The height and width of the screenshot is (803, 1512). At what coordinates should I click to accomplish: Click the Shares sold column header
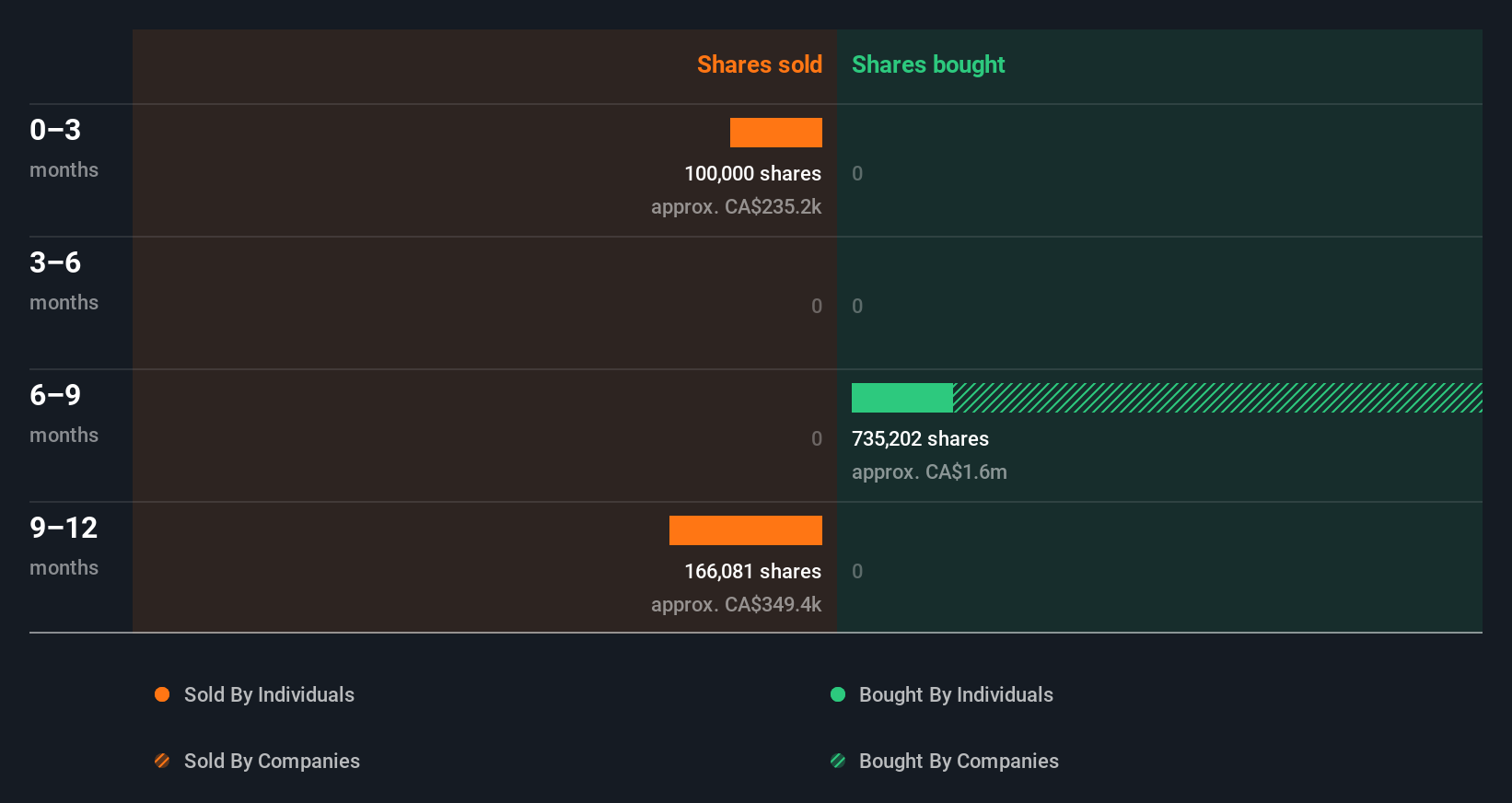point(759,64)
